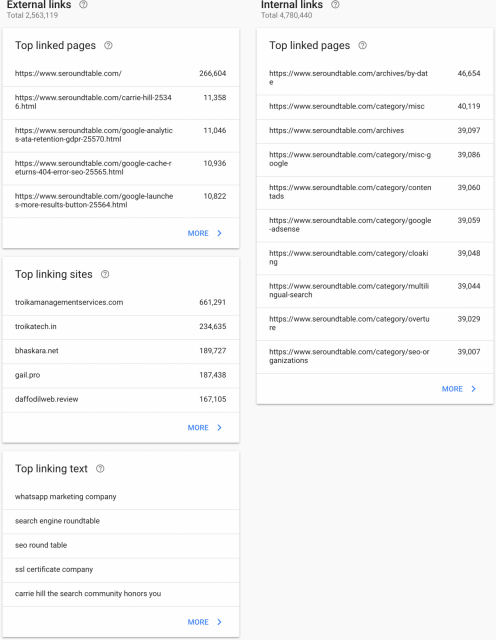
Task: Click help icon beside Internal links heading
Action: pos(335,4)
